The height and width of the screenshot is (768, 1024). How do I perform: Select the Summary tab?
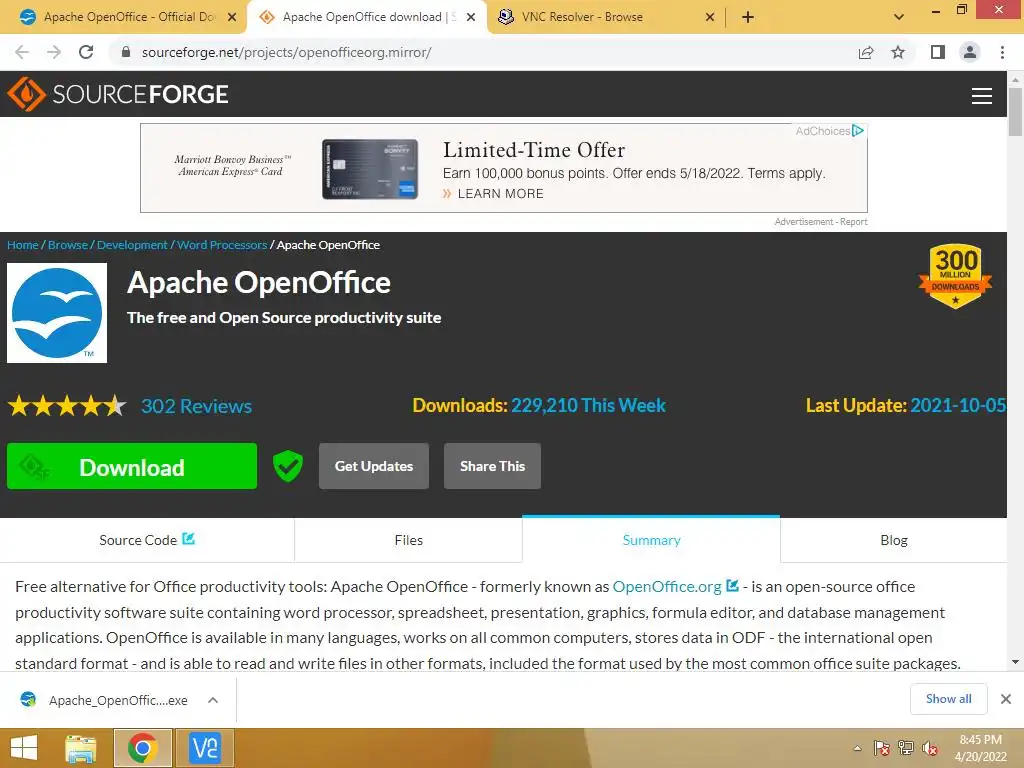click(x=651, y=540)
